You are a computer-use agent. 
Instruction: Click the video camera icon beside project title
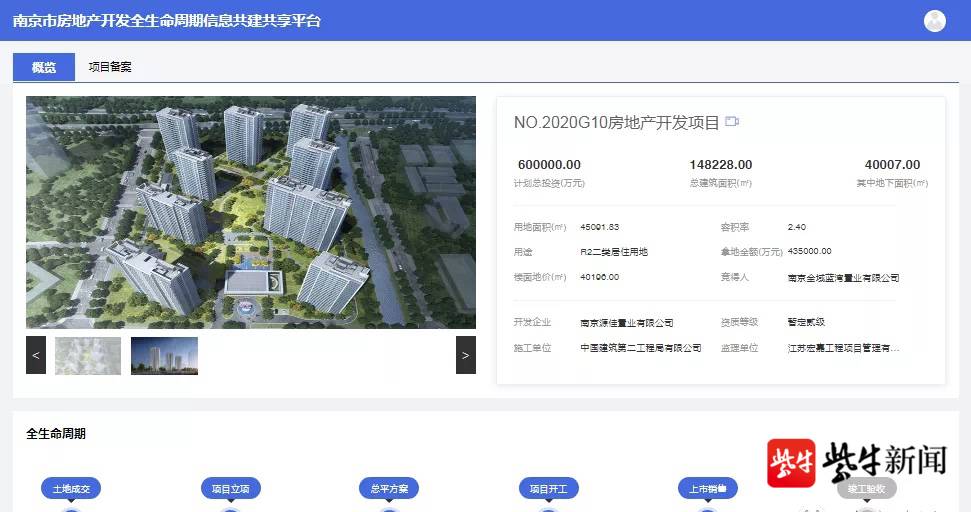[x=732, y=122]
